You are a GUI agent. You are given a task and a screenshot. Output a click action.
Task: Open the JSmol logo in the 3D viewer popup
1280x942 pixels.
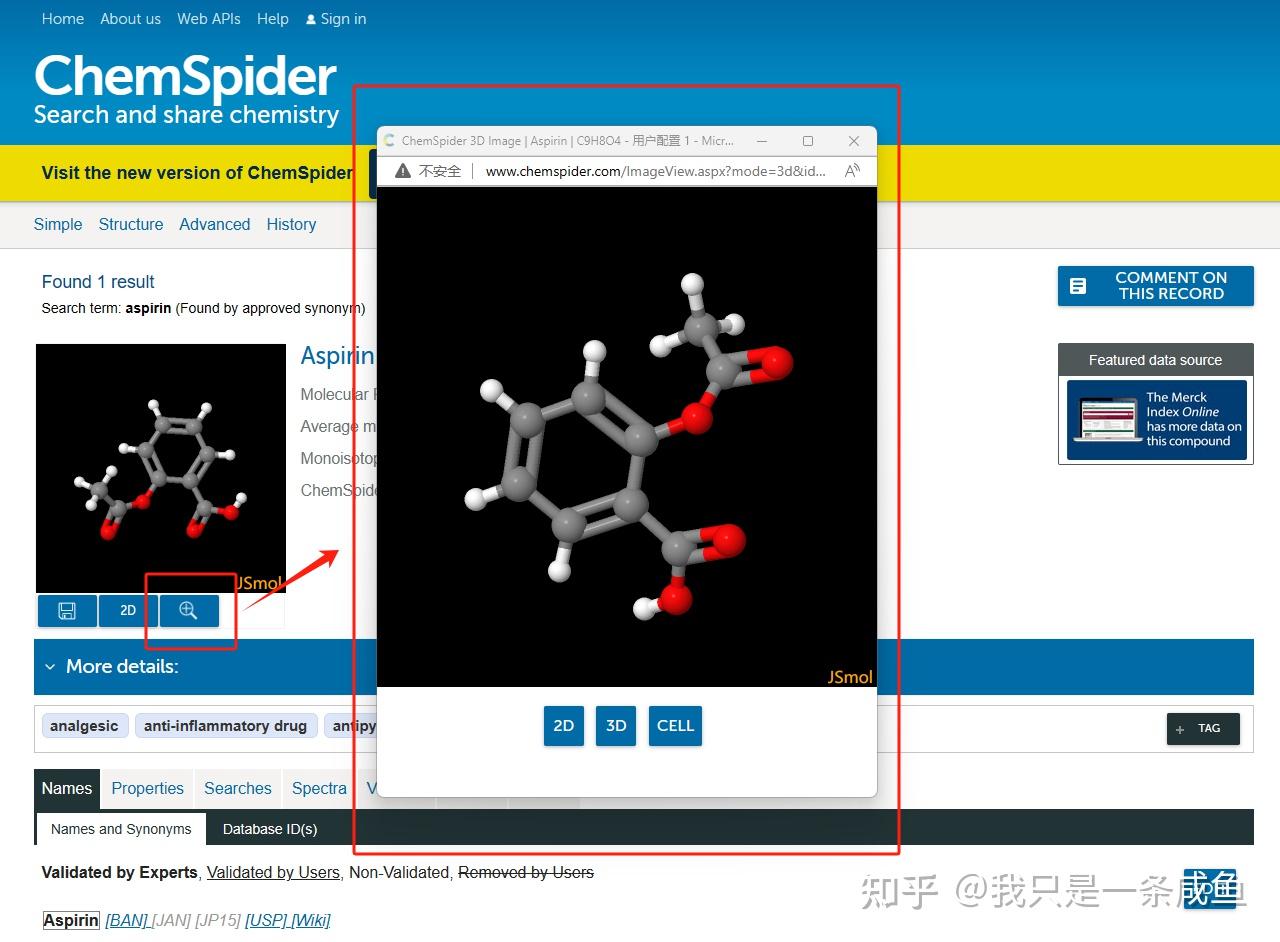coord(849,677)
